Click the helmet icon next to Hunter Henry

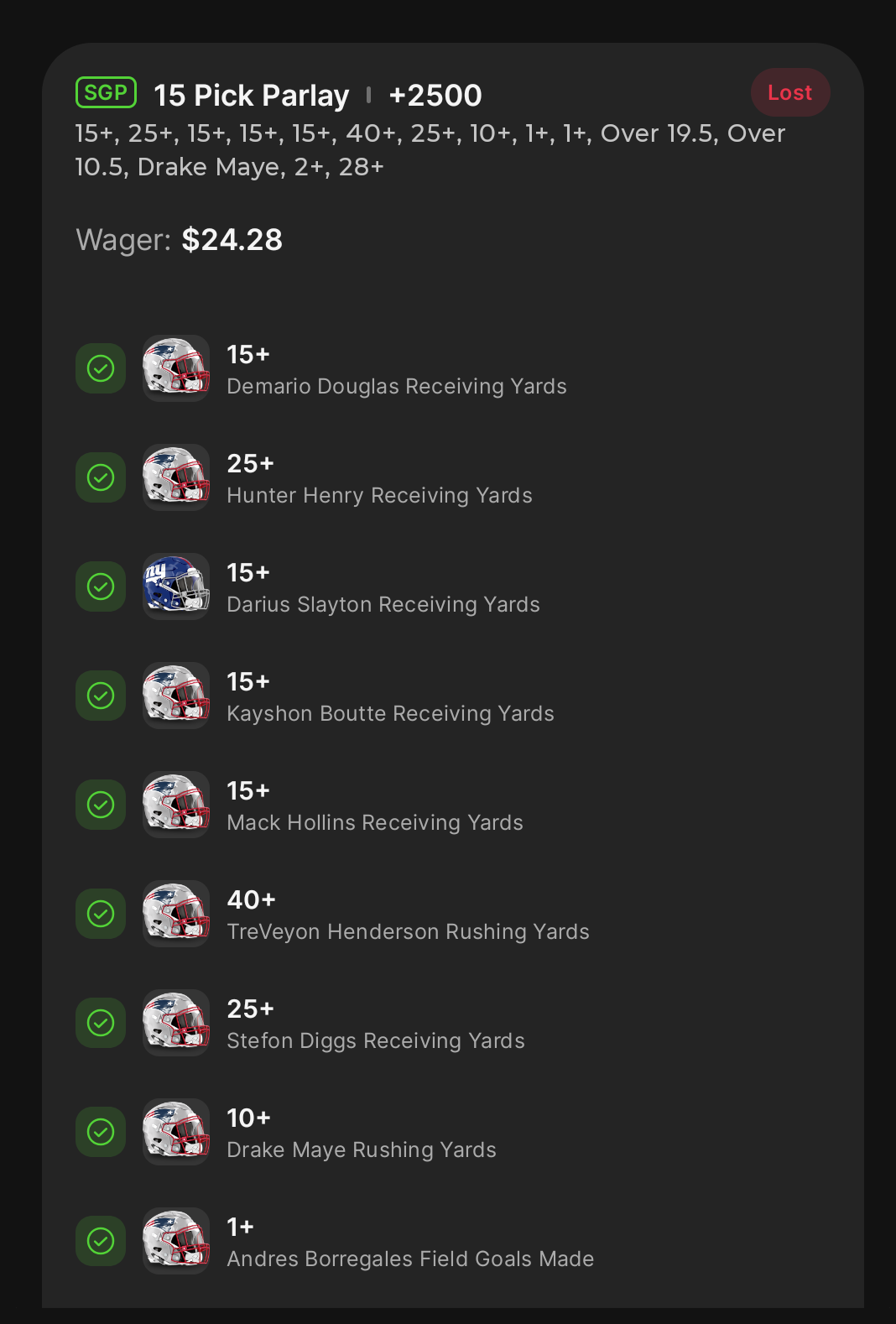(175, 477)
